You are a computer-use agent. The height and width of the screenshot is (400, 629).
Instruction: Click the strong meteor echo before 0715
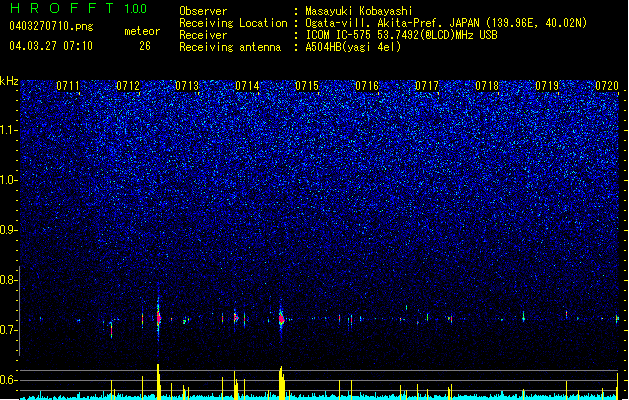tap(281, 319)
